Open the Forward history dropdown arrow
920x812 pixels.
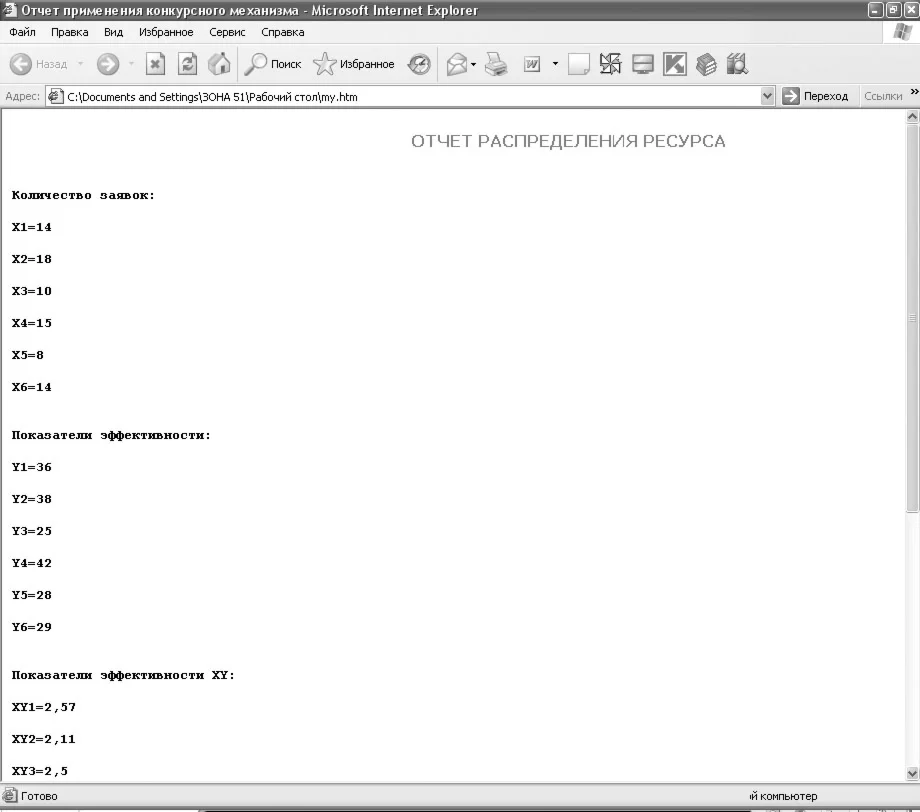131,64
